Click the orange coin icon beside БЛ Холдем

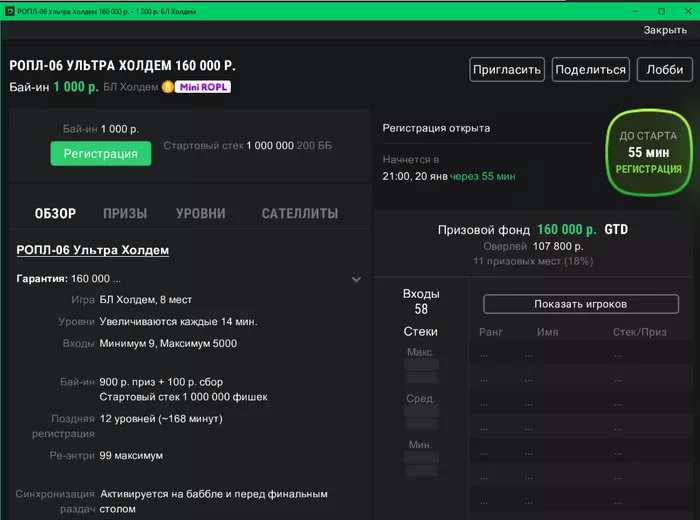pos(168,87)
